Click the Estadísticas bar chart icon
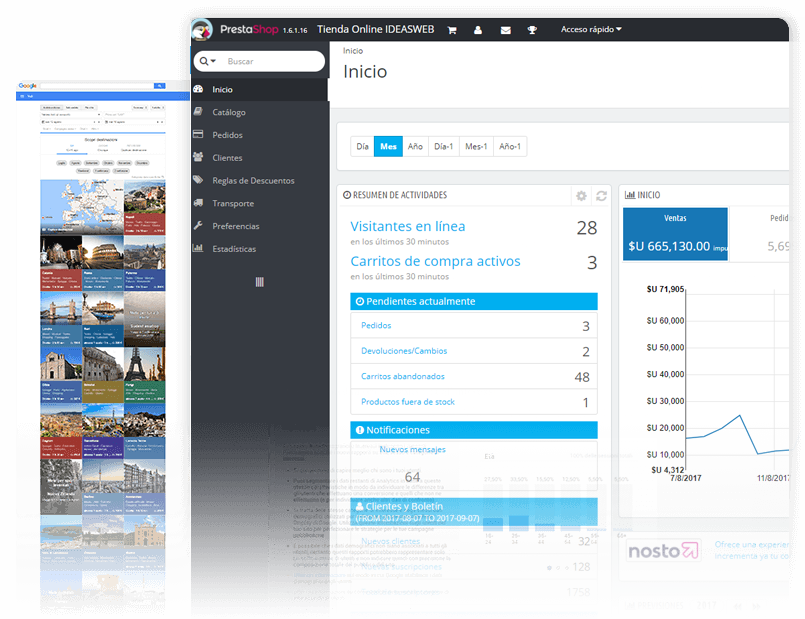The image size is (805, 619). [x=198, y=248]
